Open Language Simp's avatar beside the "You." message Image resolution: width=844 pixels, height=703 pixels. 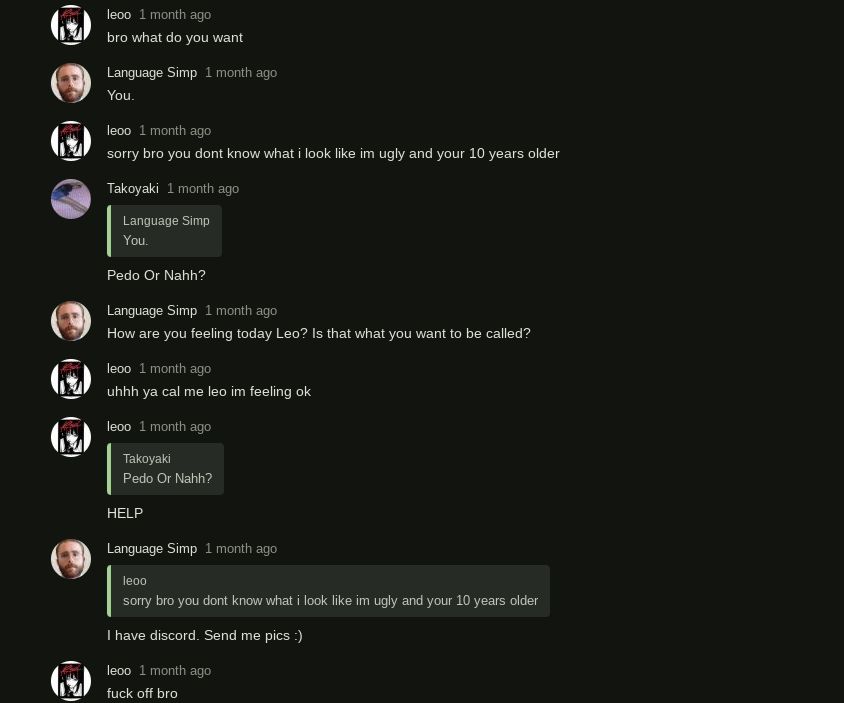coord(71,83)
